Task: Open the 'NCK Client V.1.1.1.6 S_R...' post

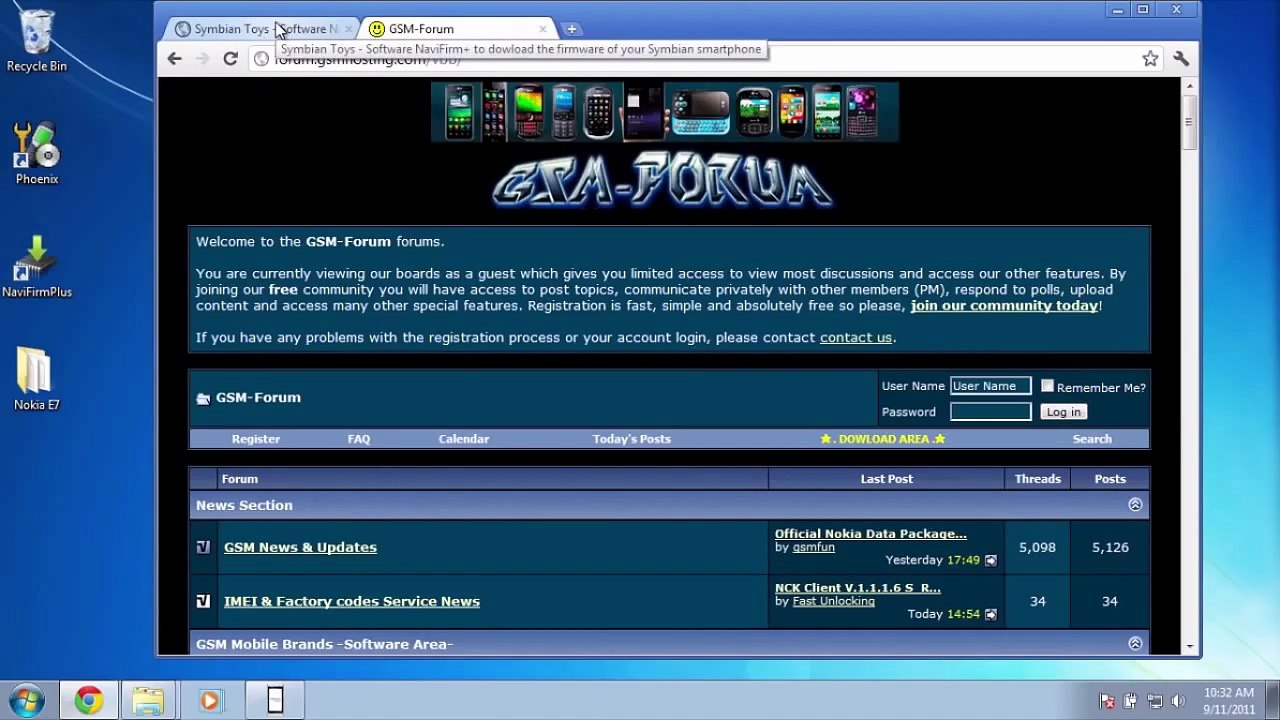Action: tap(858, 588)
